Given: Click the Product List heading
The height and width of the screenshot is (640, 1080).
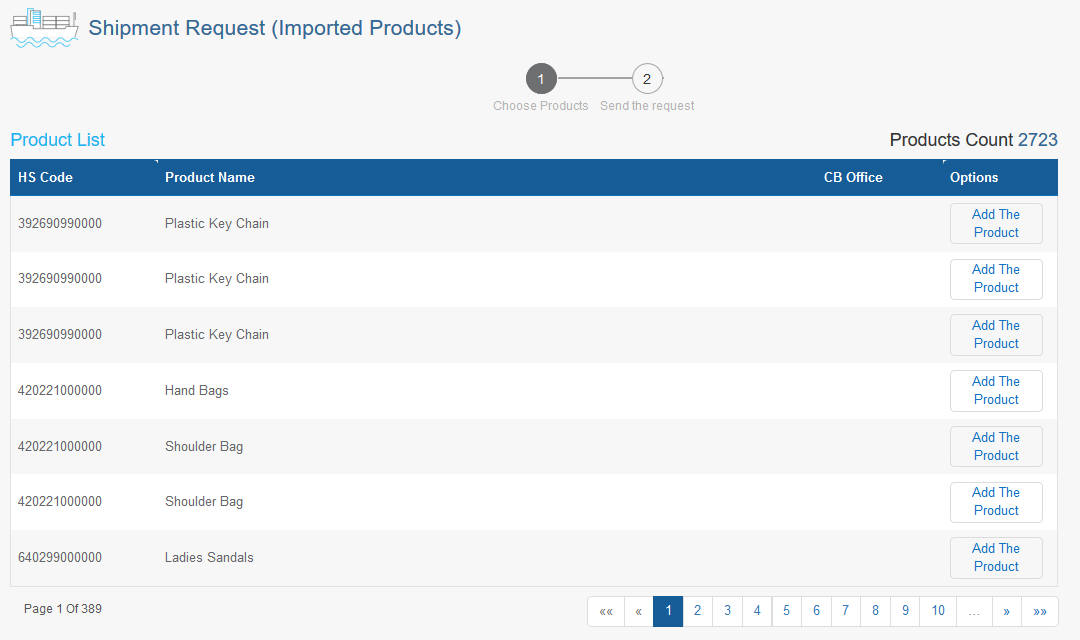Looking at the screenshot, I should [58, 140].
